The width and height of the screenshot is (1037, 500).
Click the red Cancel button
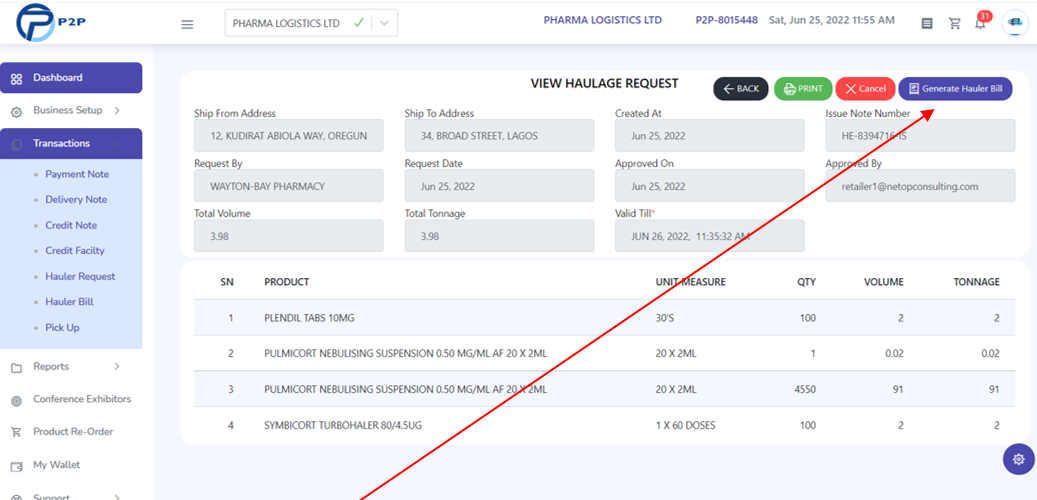tap(865, 89)
